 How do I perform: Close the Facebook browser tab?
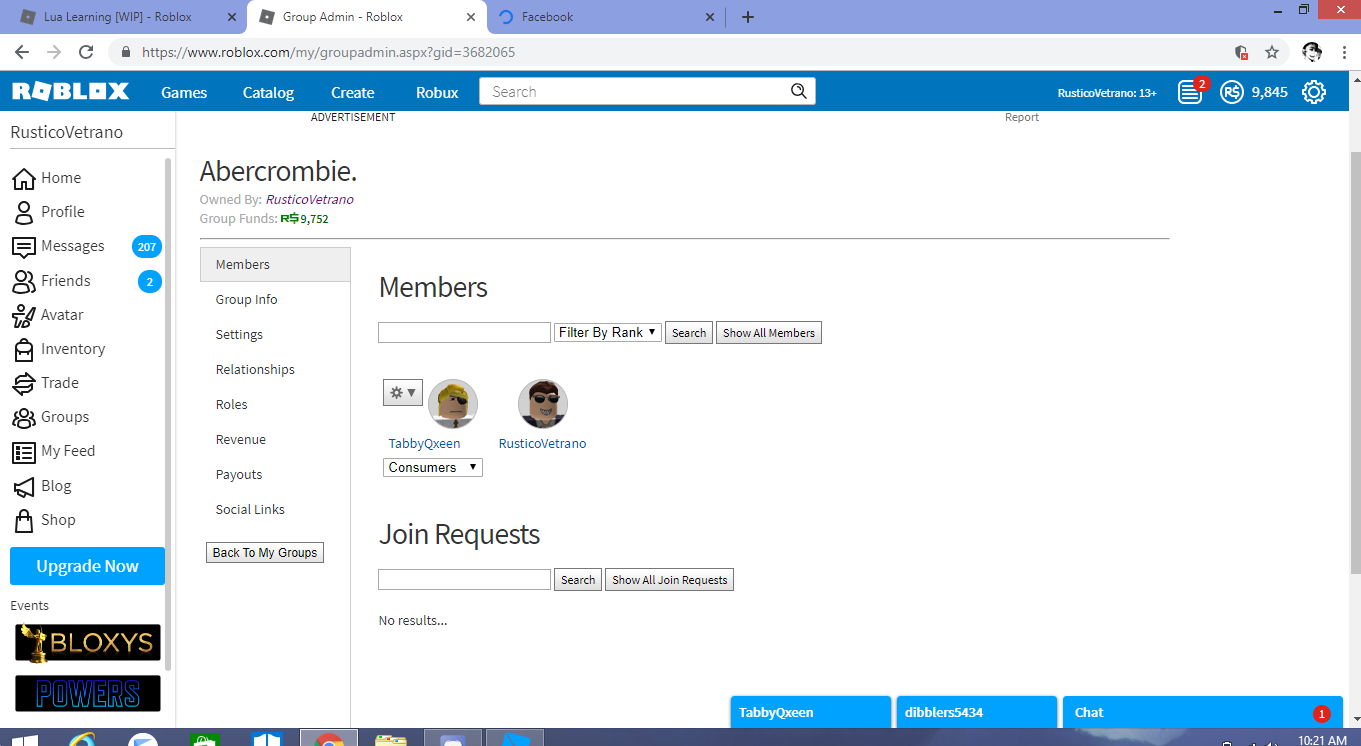pyautogui.click(x=710, y=17)
